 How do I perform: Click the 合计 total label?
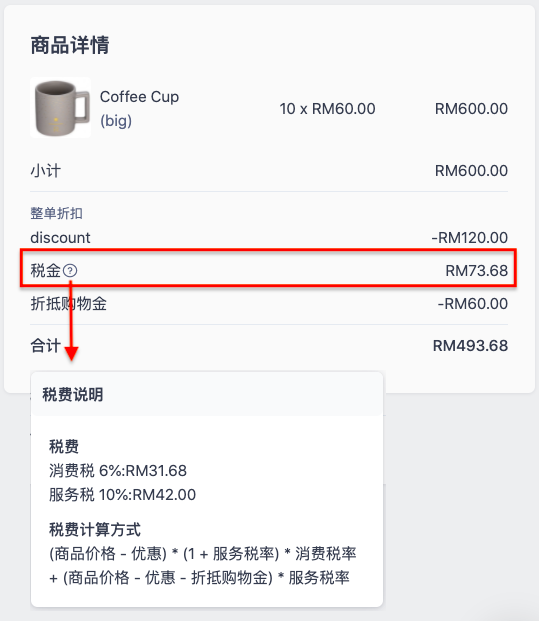[x=46, y=345]
